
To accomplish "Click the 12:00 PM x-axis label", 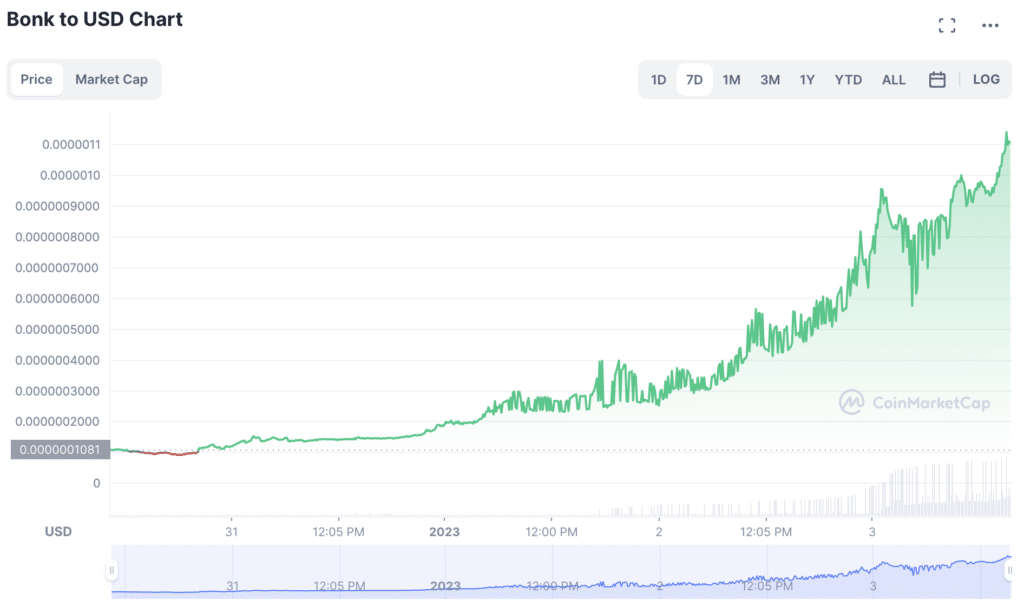I will click(551, 532).
